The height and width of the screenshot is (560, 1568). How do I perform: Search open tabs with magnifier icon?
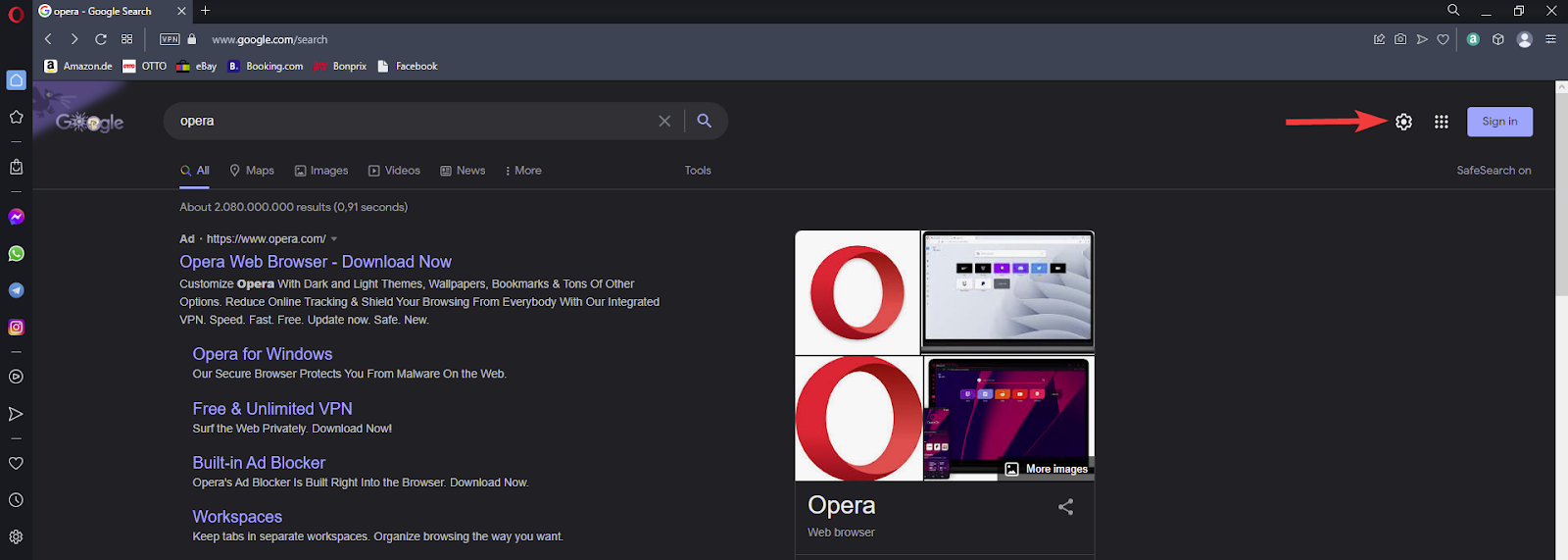[x=1453, y=11]
